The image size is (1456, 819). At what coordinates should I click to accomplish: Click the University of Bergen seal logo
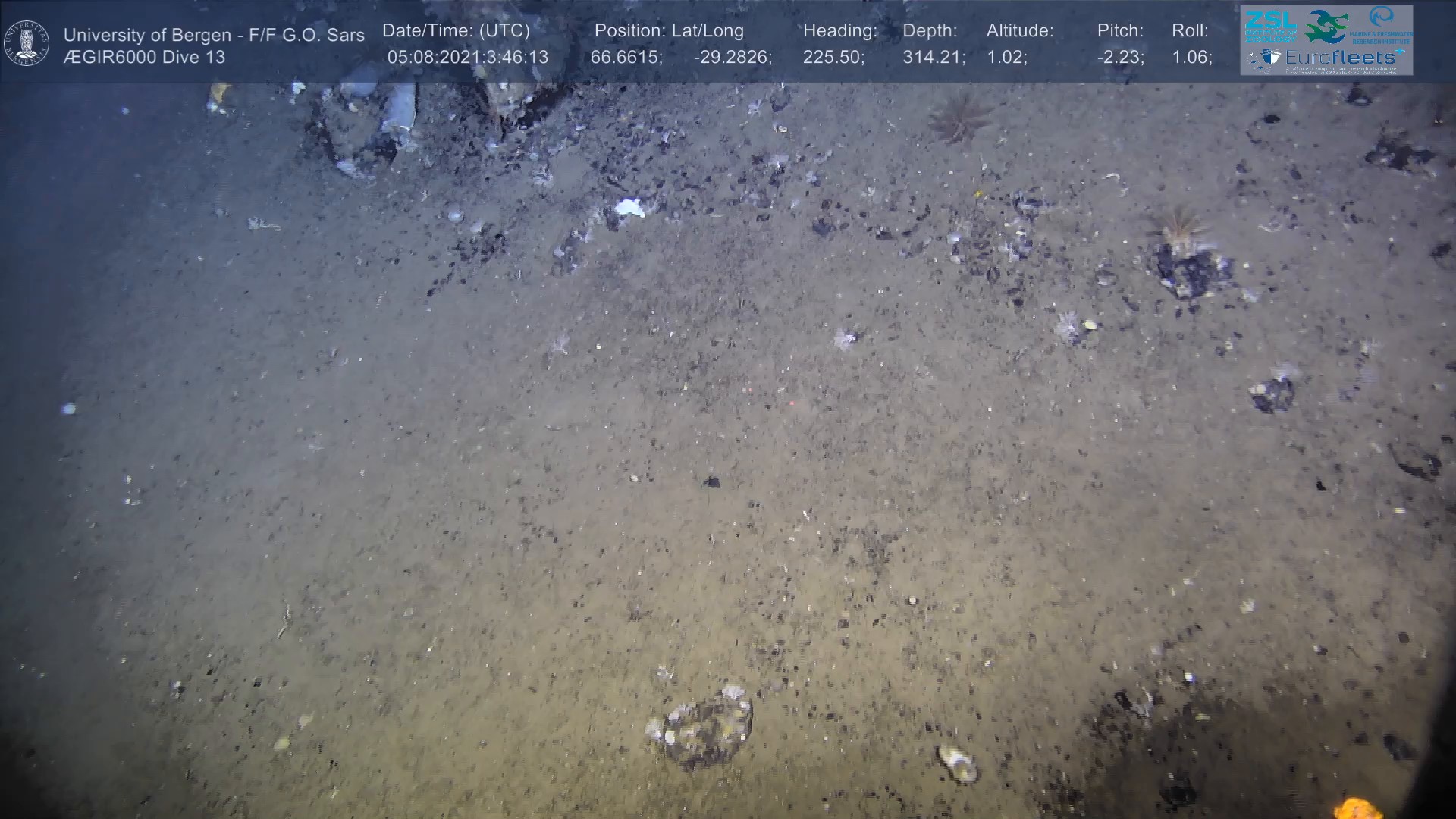pyautogui.click(x=27, y=43)
